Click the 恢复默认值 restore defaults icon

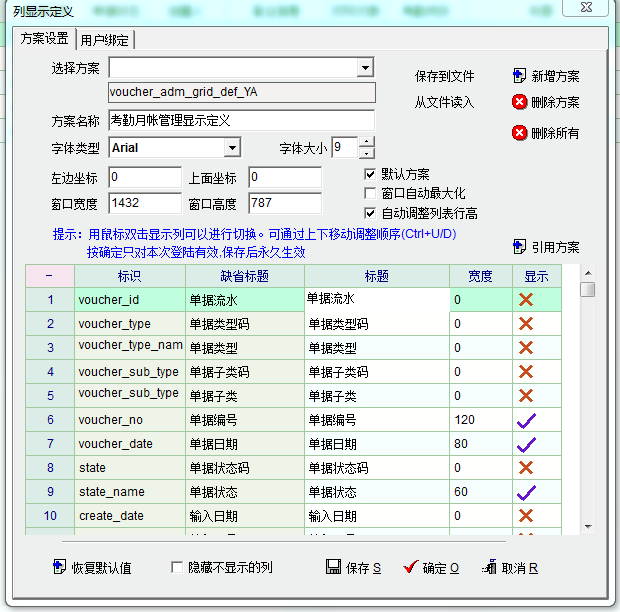pyautogui.click(x=58, y=567)
